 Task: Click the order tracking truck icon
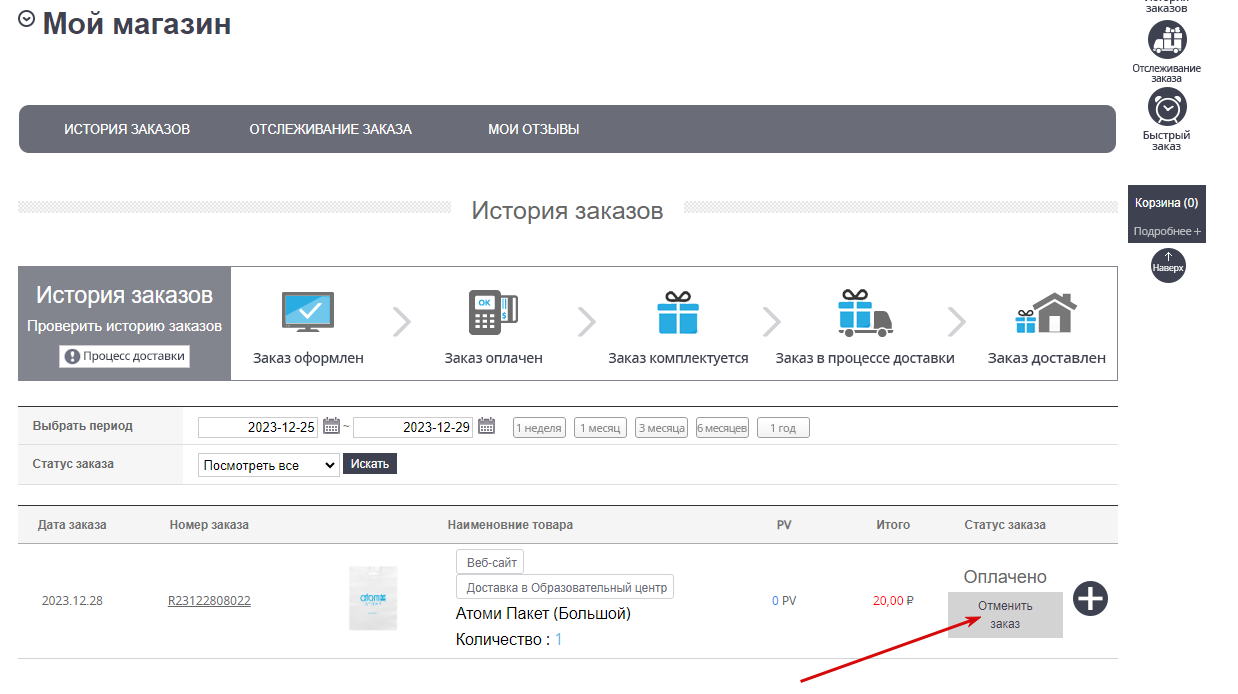click(1167, 40)
